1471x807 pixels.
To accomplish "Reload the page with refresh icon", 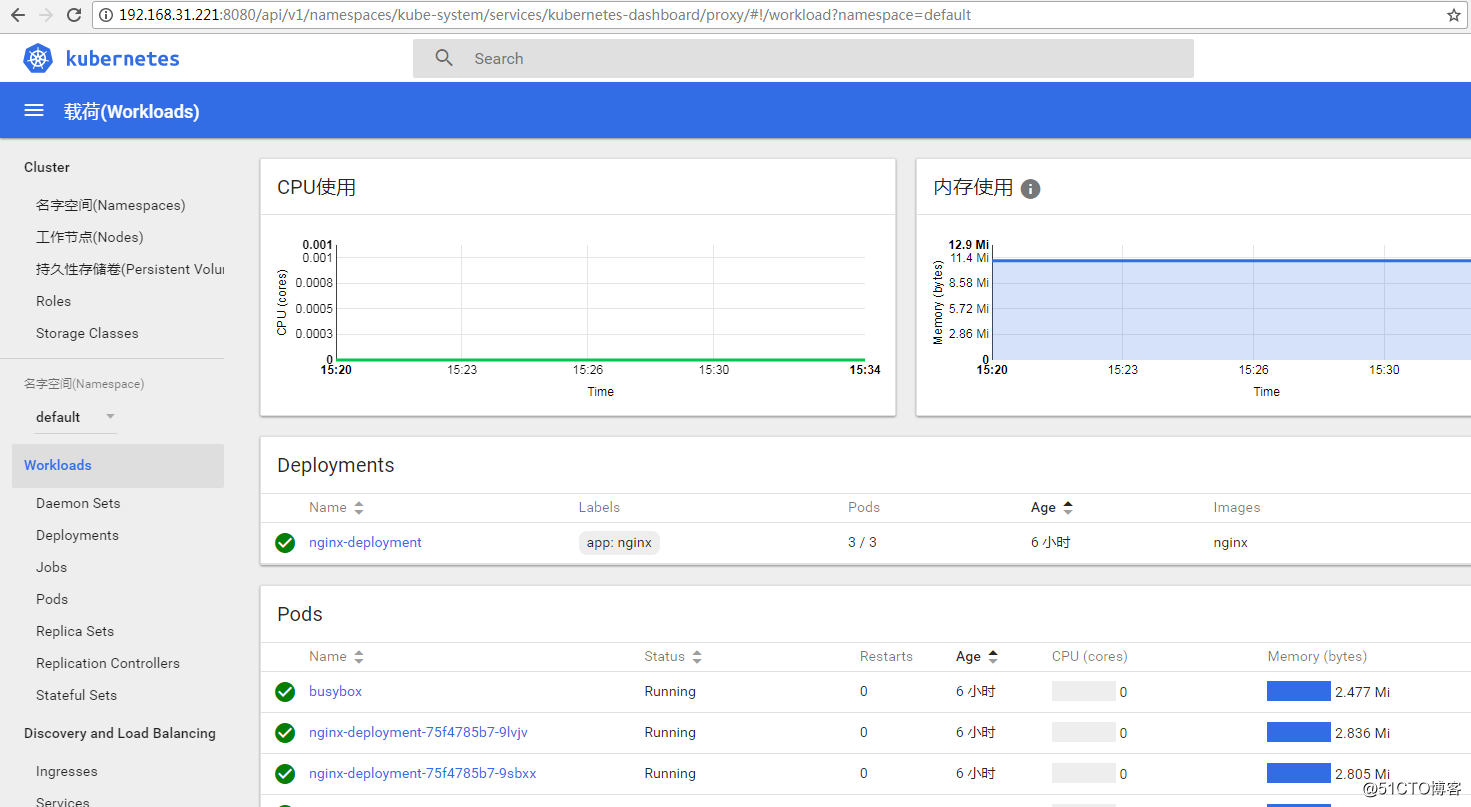I will [x=74, y=15].
